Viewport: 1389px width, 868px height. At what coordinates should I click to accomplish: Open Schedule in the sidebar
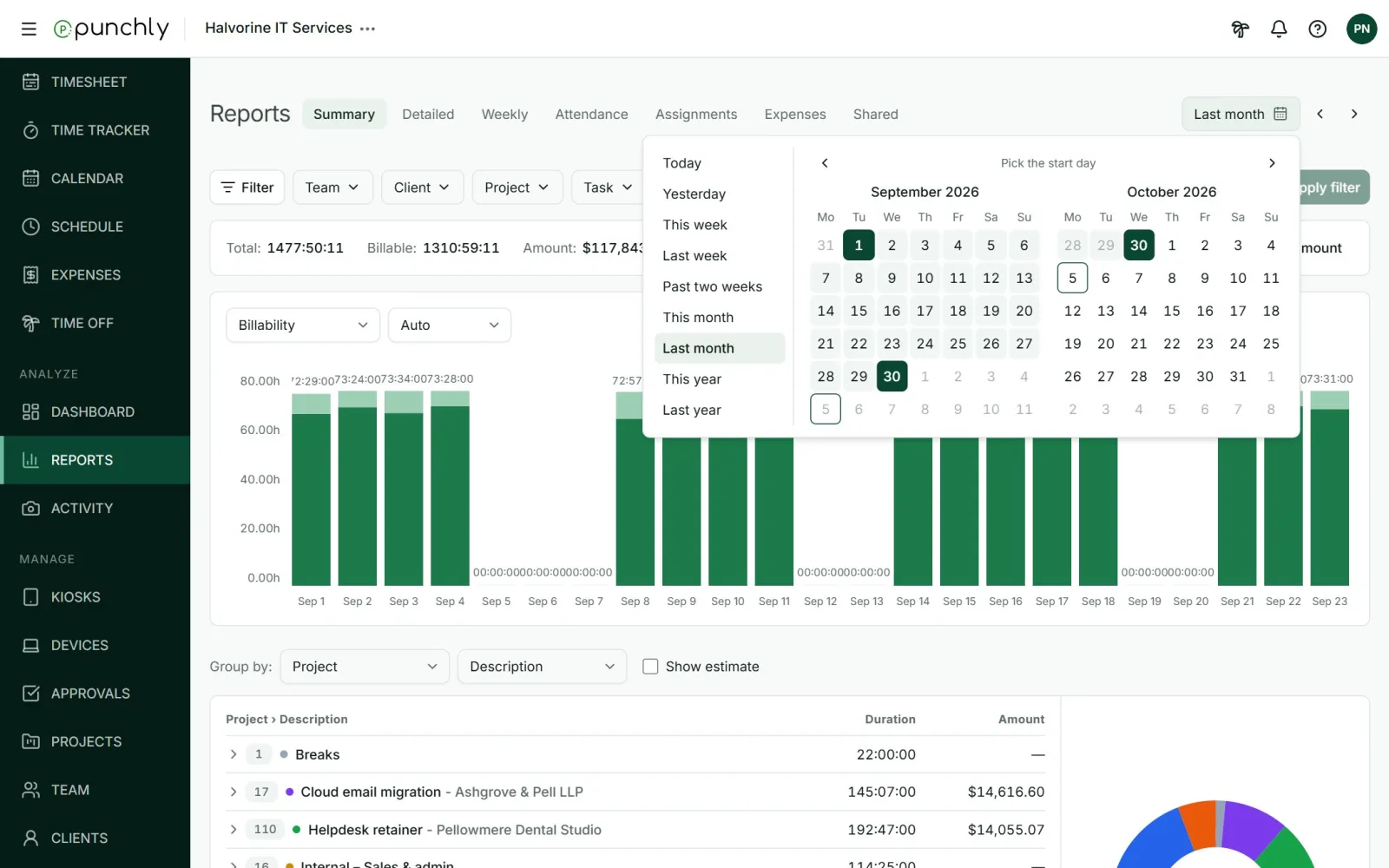[x=95, y=227]
